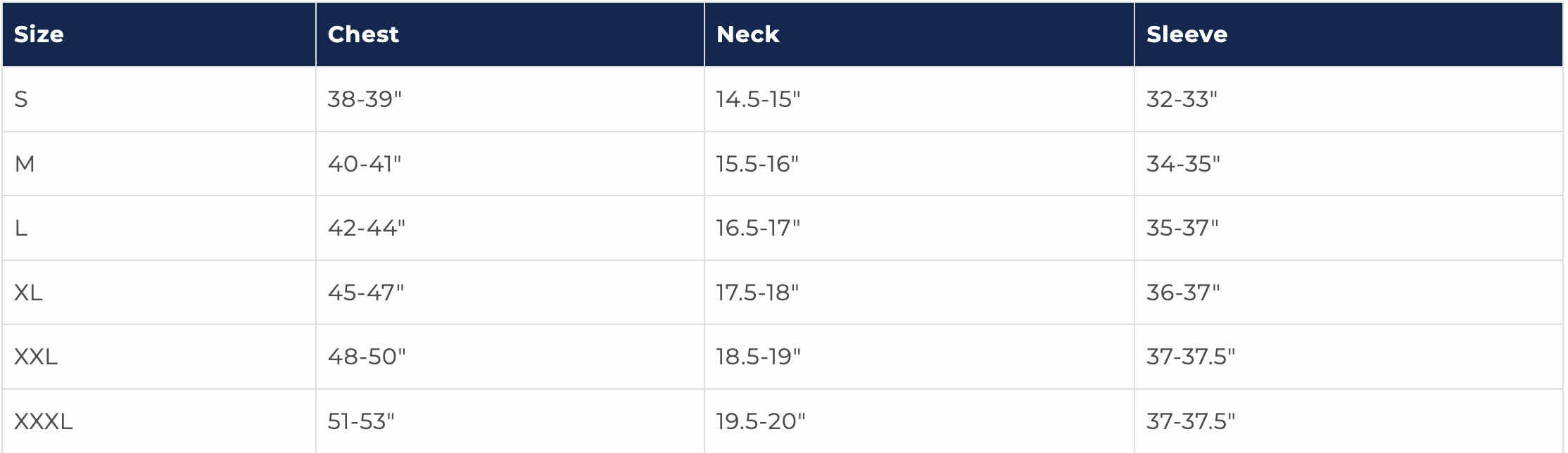This screenshot has width=1568, height=453.
Task: Select the XXL size cell
Action: [36, 357]
